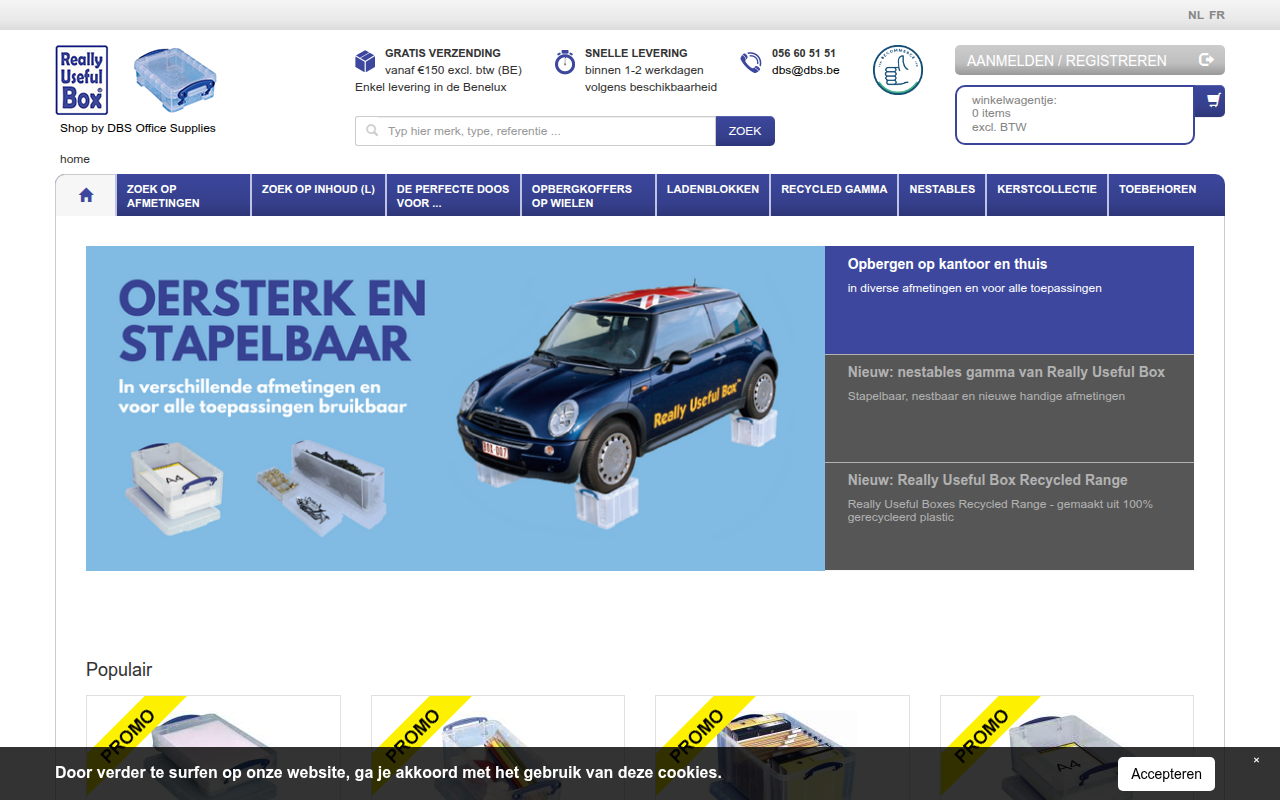The height and width of the screenshot is (800, 1280).
Task: Click the ZOEK search button
Action: point(745,131)
